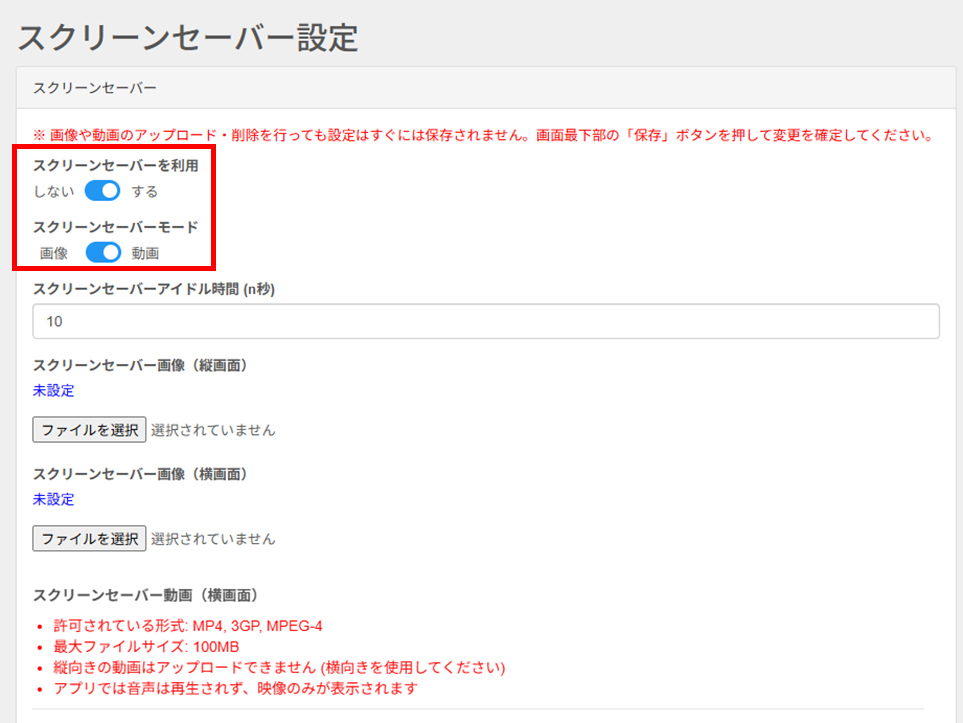
Task: Click the スクリーンセーバー panel header
Action: [95, 88]
